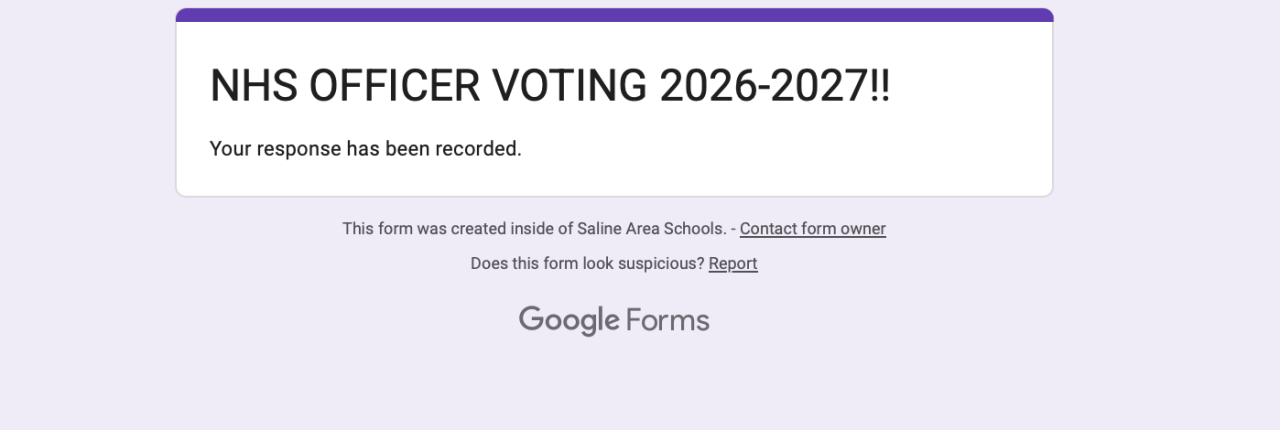Open the Contact form owner link
This screenshot has height=430, width=1280.
coord(812,228)
